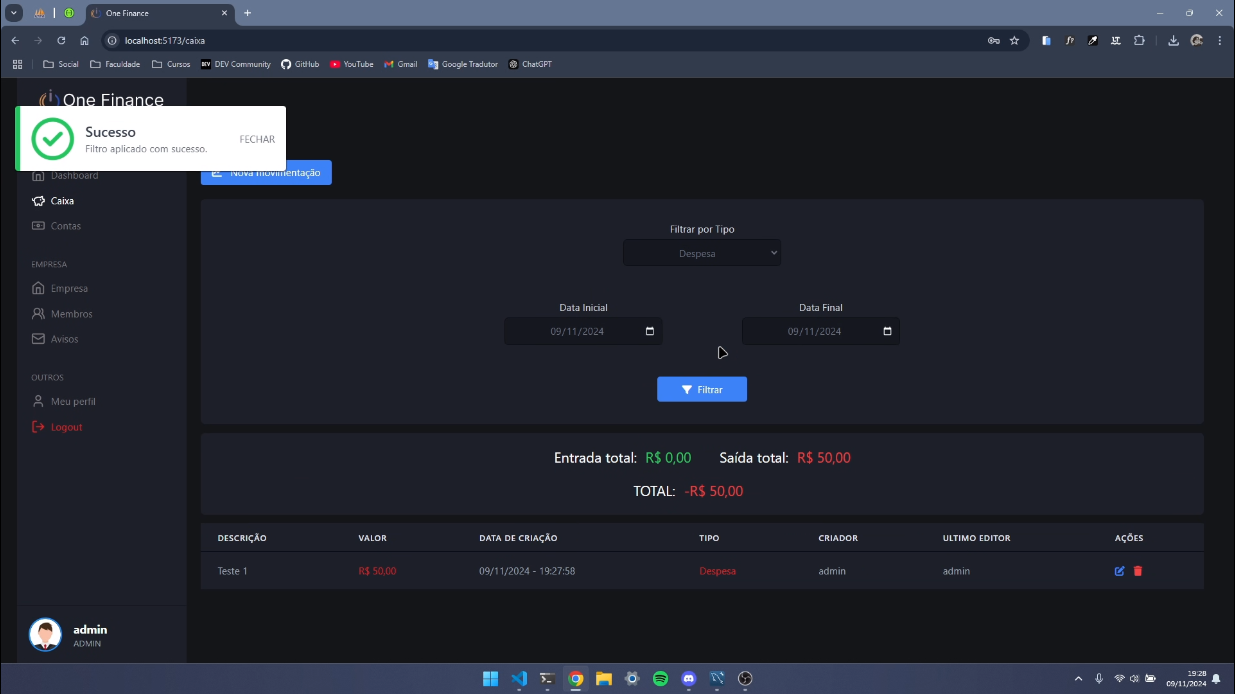The image size is (1235, 694).
Task: Open File Explorer from the taskbar
Action: click(604, 678)
